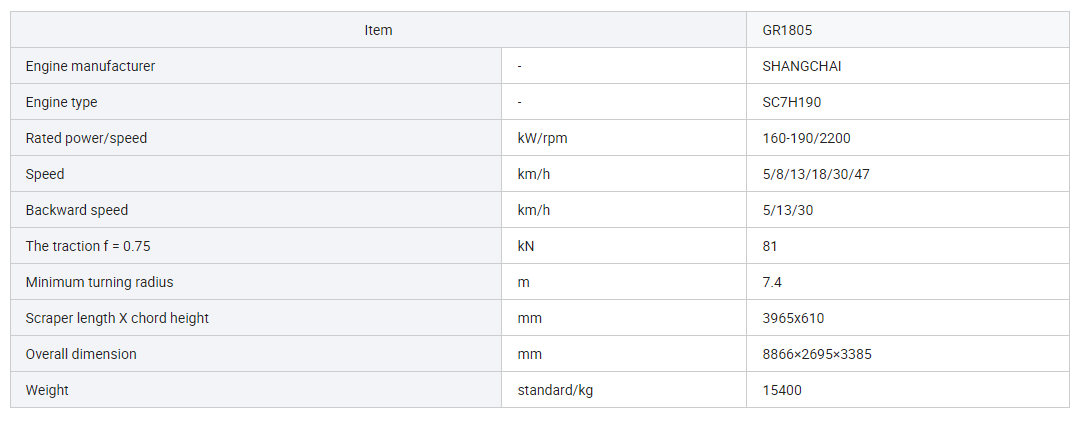The image size is (1079, 430).
Task: Select the 5/8/13/18/30/47 speed value
Action: pos(816,174)
